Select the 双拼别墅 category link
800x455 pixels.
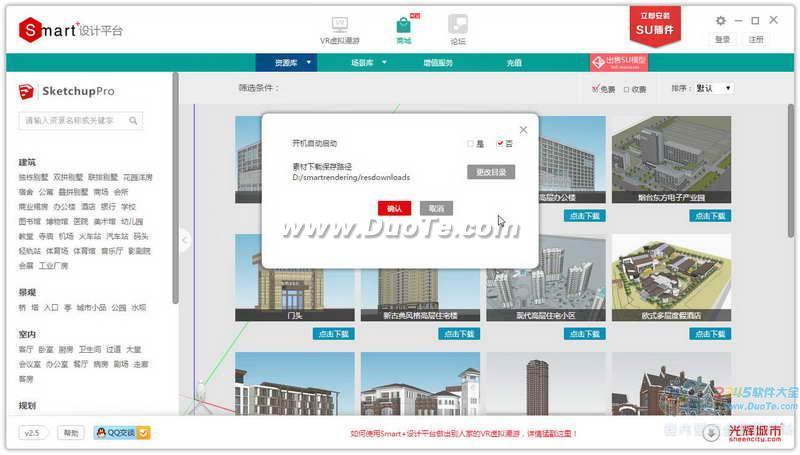(x=68, y=178)
